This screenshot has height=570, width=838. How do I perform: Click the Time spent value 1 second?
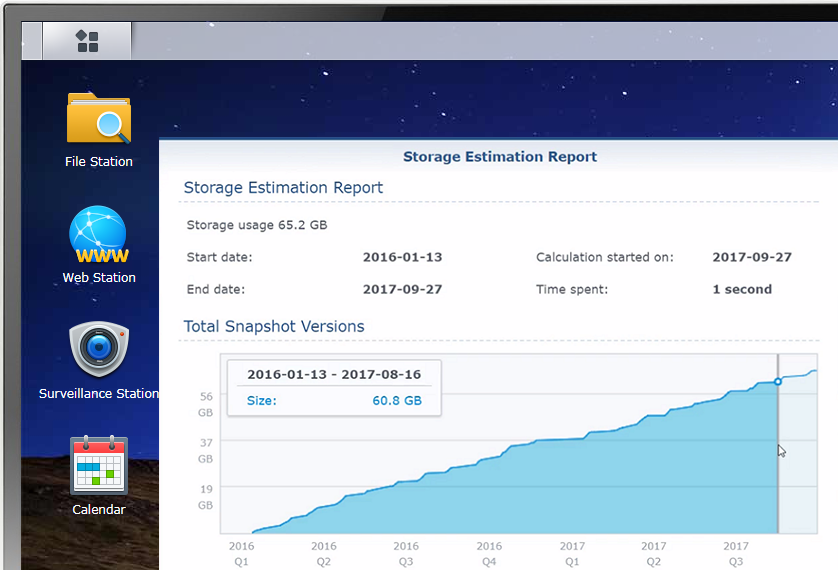(741, 290)
